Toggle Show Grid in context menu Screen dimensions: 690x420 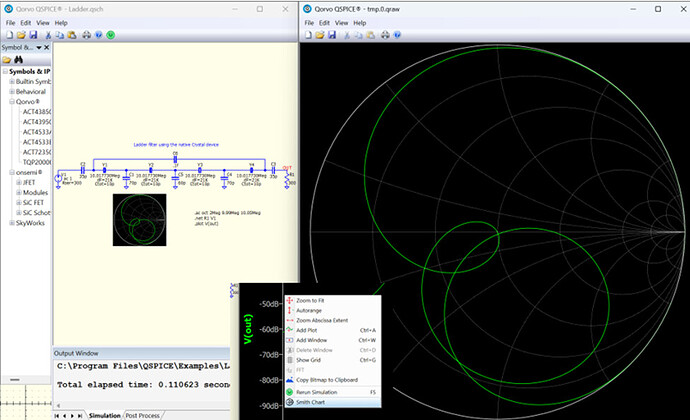click(x=333, y=360)
